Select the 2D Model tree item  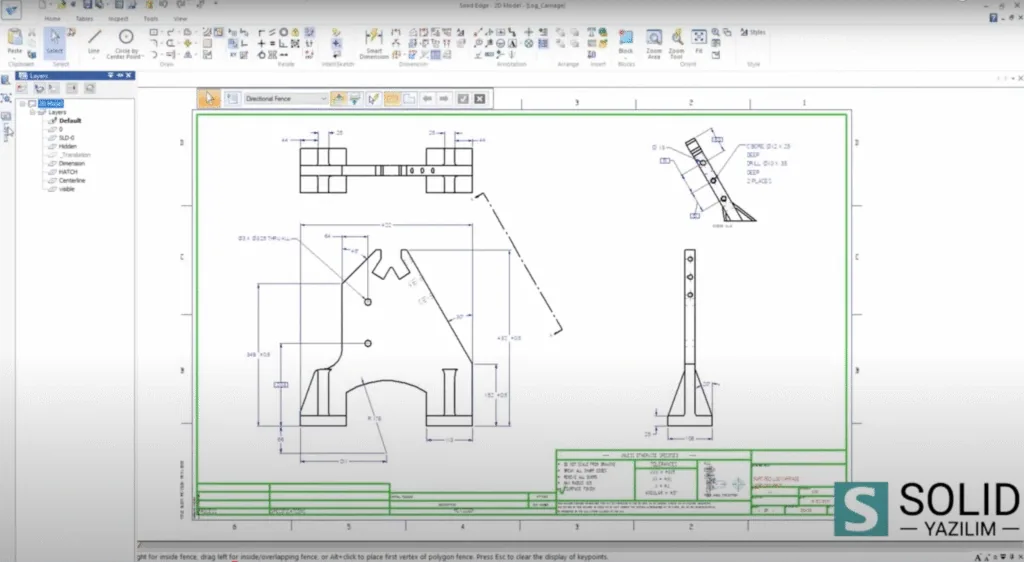[x=50, y=104]
